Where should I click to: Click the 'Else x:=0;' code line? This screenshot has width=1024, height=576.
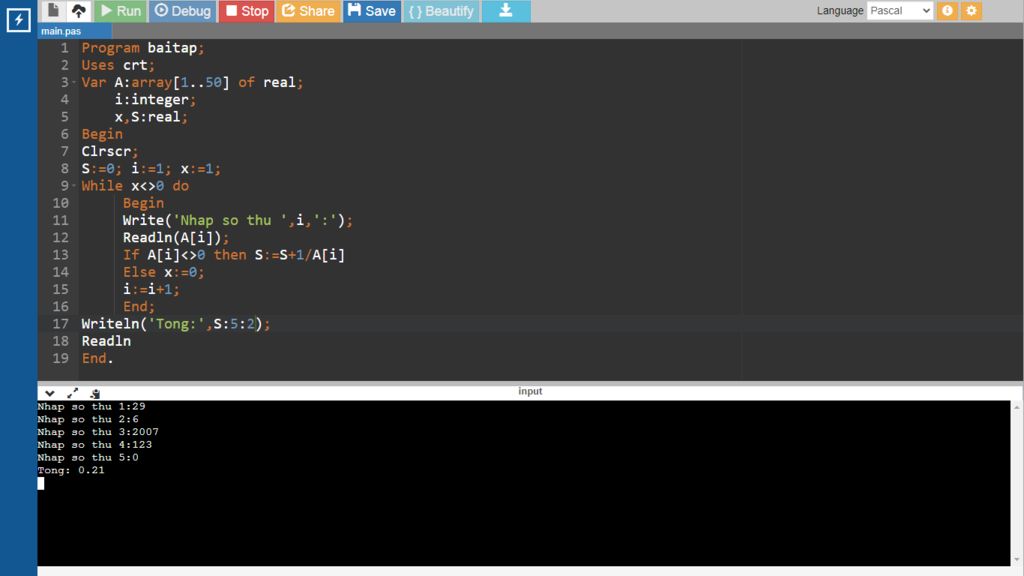pos(163,272)
